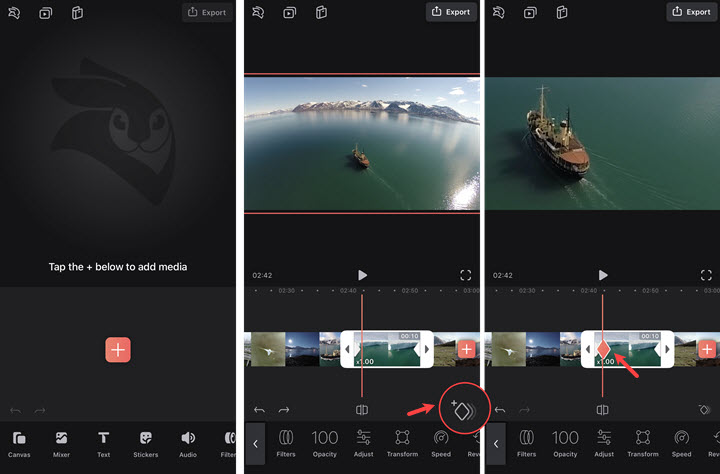Viewport: 720px width, 474px height.
Task: Open projects icon in left panel header
Action: [x=45, y=13]
